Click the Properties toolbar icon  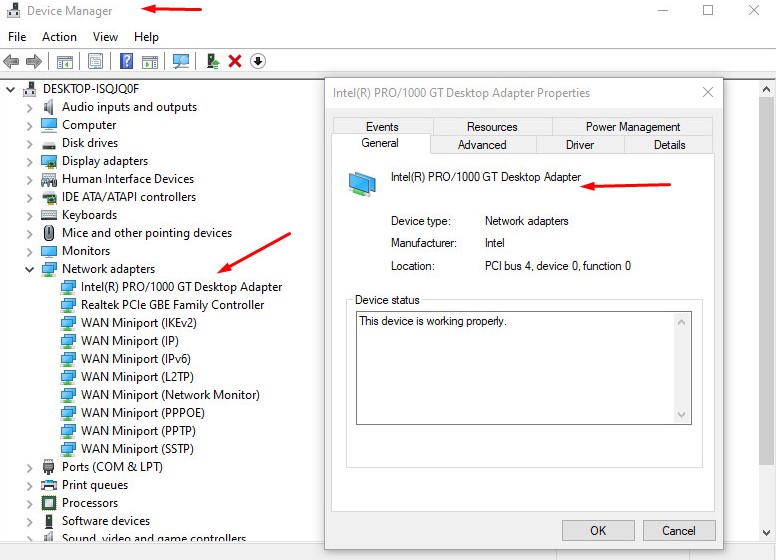(95, 61)
